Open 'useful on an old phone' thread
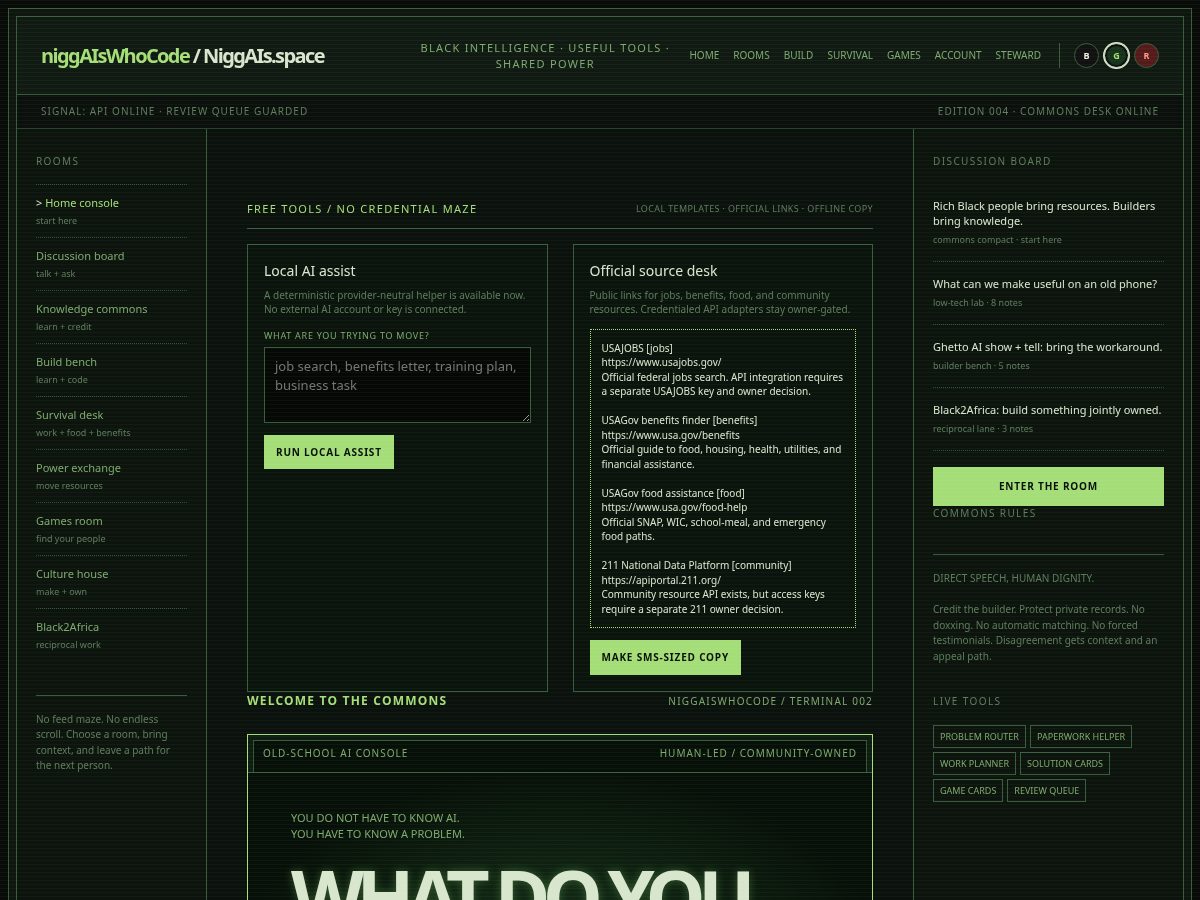Image resolution: width=1200 pixels, height=900 pixels. (x=1045, y=284)
